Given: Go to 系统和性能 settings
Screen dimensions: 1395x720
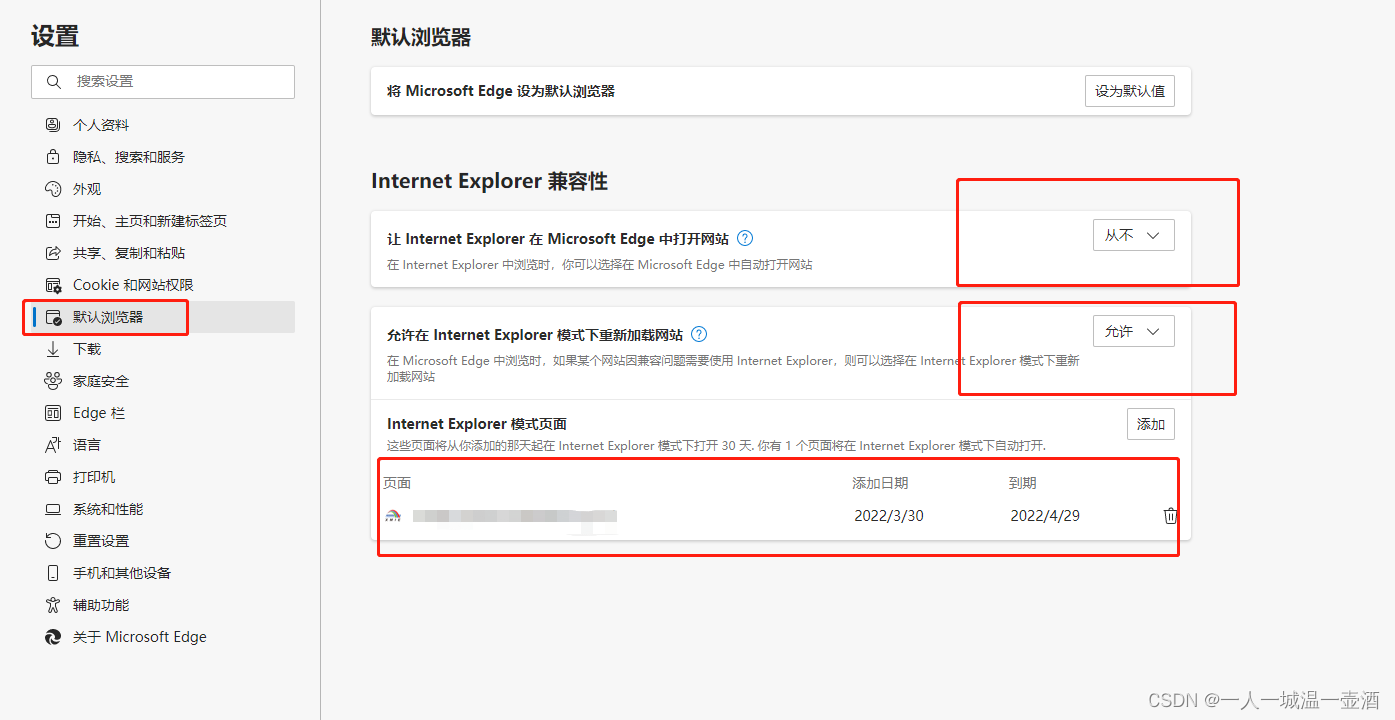Looking at the screenshot, I should [162, 509].
